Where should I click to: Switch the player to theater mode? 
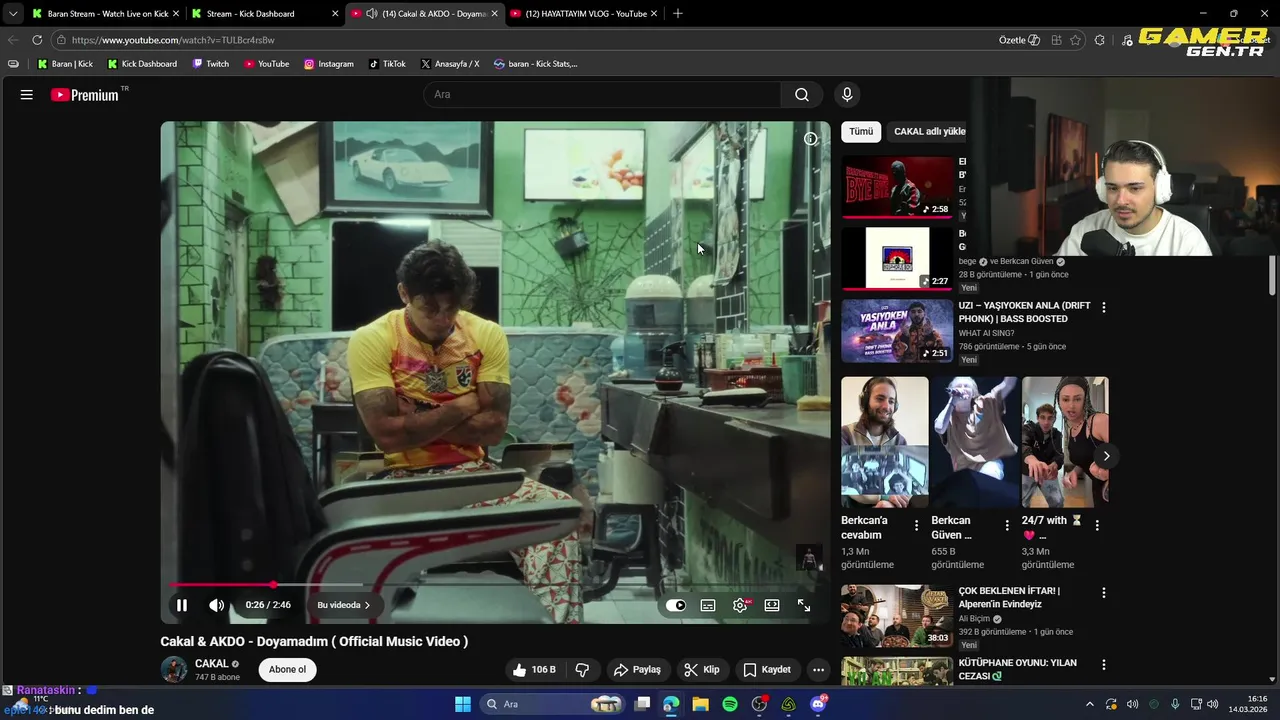pos(772,605)
